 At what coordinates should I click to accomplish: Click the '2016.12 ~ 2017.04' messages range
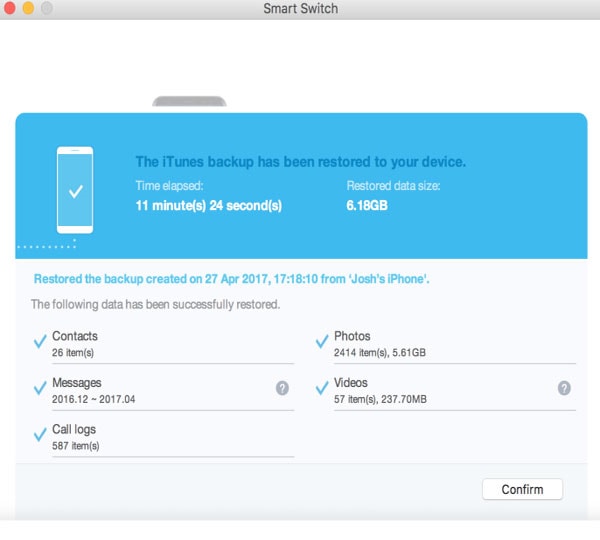pyautogui.click(x=94, y=399)
